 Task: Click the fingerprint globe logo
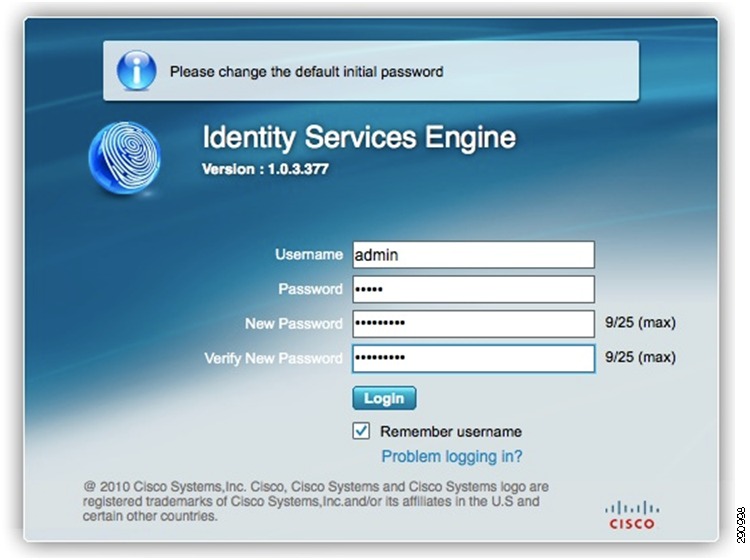[125, 158]
